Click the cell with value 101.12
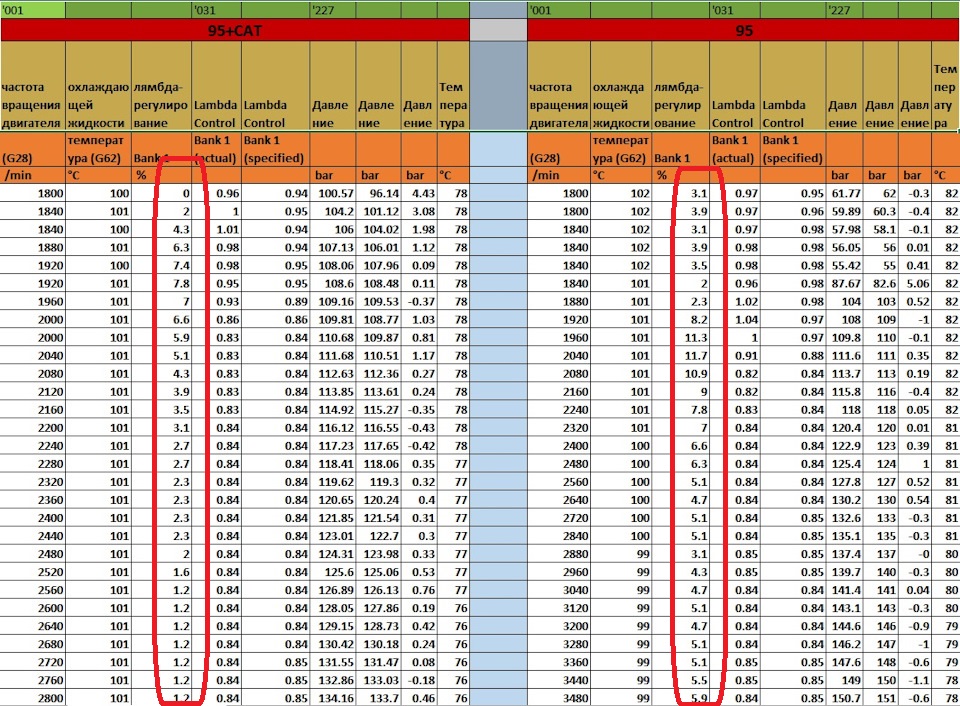Viewport: 960px width, 706px height. pyautogui.click(x=378, y=211)
